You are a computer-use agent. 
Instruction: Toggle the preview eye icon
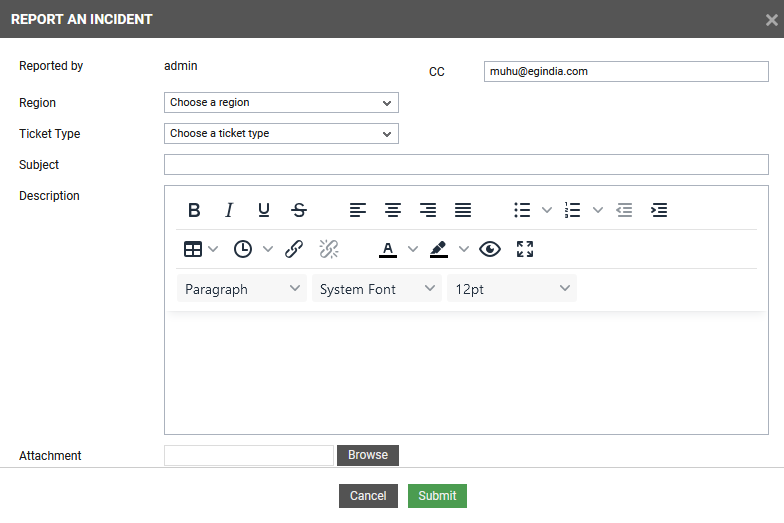tap(490, 249)
